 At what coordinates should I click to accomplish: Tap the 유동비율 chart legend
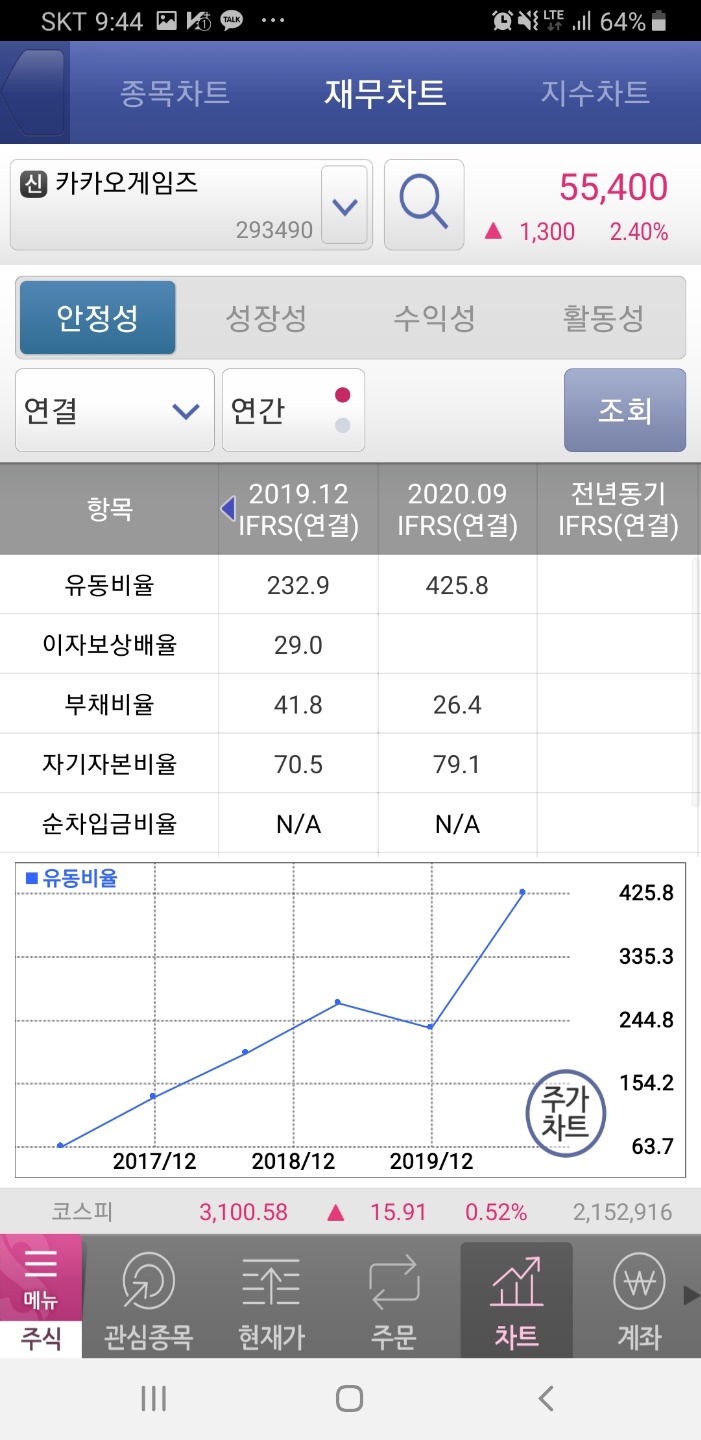point(72,879)
